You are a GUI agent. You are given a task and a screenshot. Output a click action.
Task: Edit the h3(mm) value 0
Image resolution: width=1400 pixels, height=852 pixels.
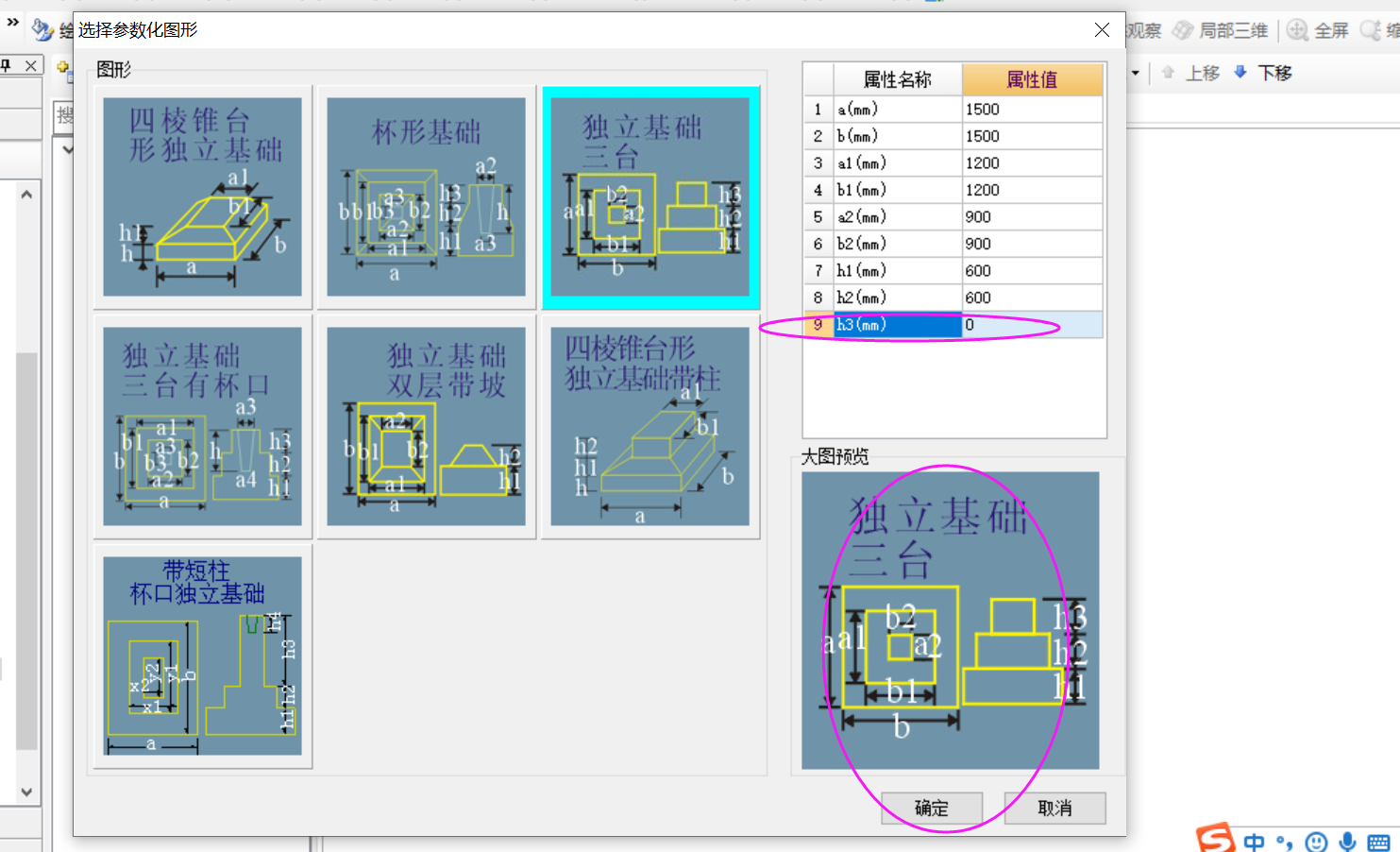pos(1032,325)
